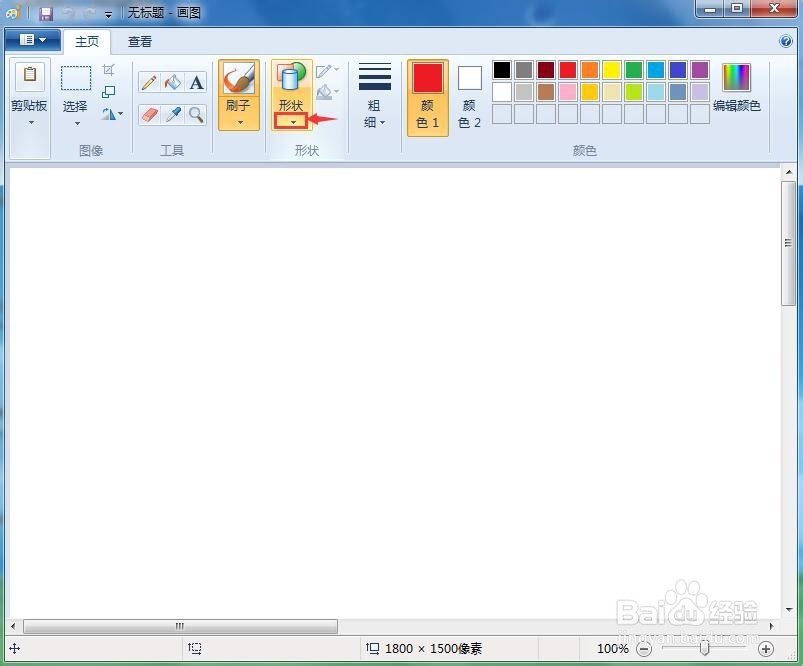Click the scroll right arrow

[771, 626]
